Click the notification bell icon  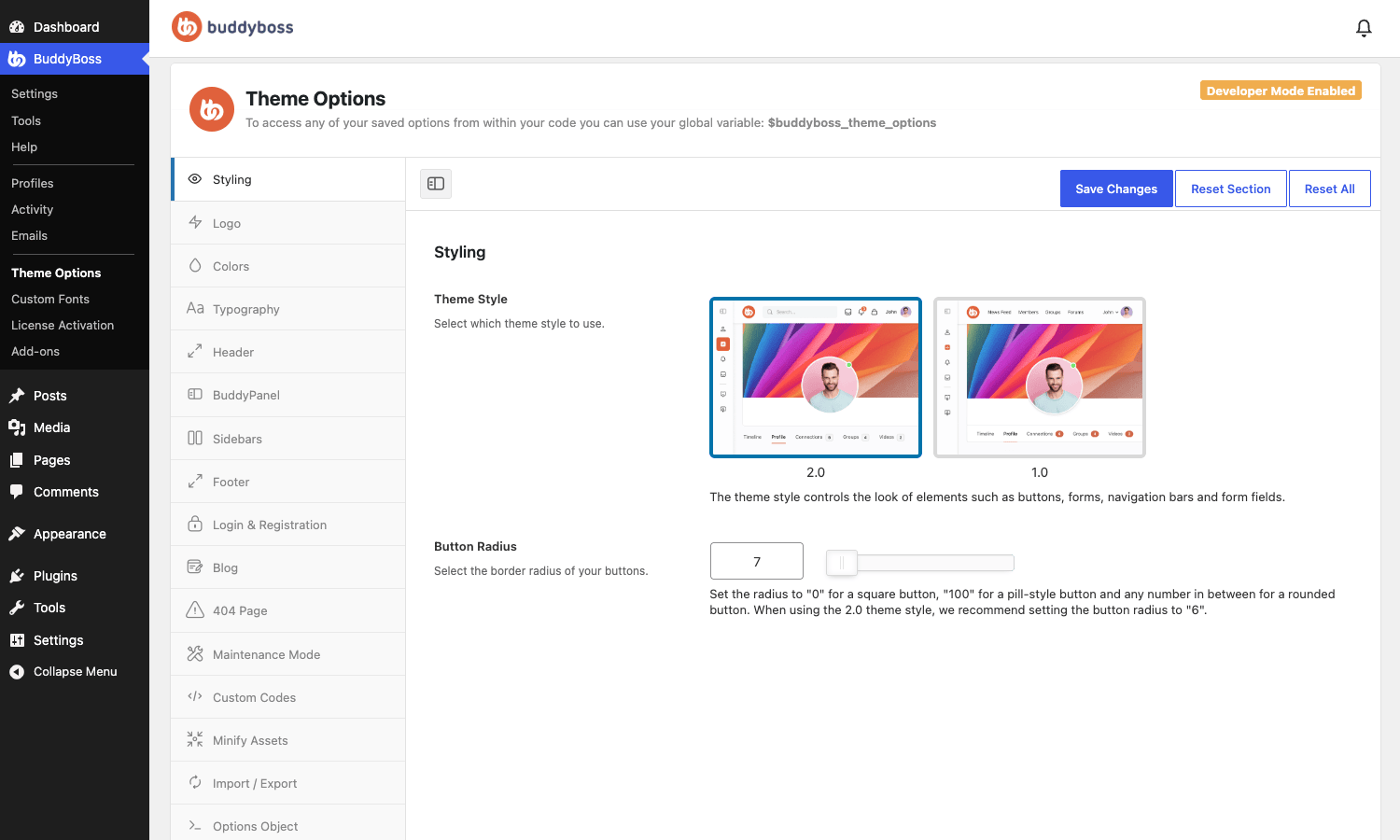click(x=1364, y=28)
